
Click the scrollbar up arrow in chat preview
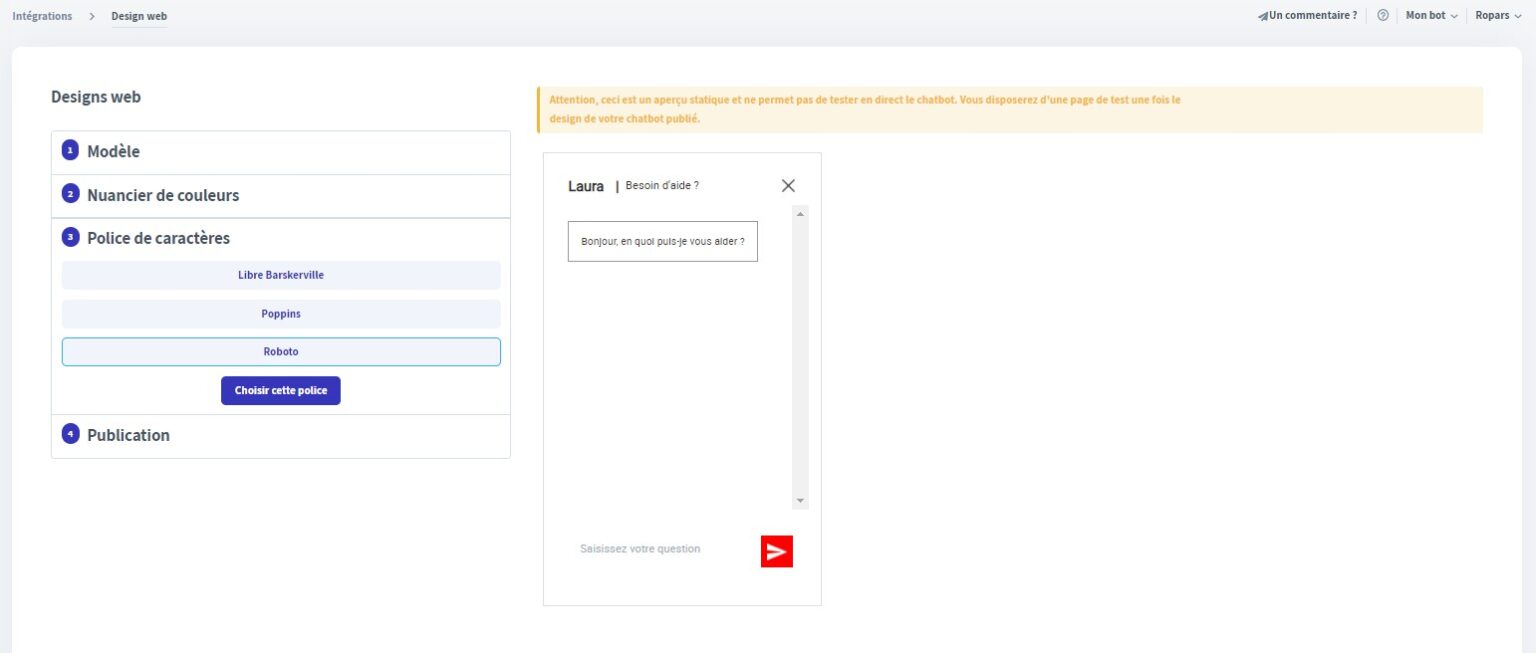[799, 211]
